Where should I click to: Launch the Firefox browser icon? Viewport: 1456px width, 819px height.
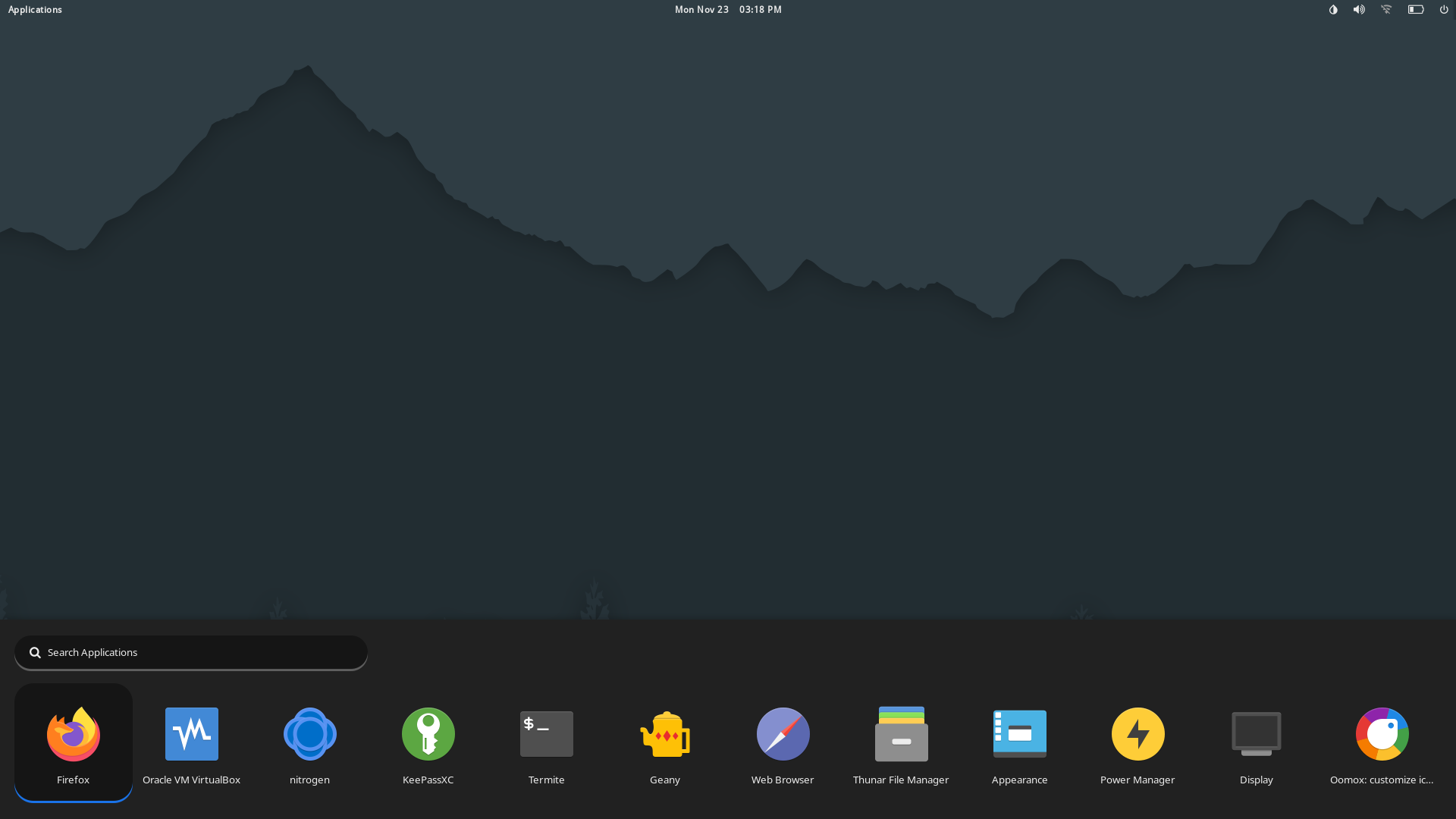[x=74, y=734]
